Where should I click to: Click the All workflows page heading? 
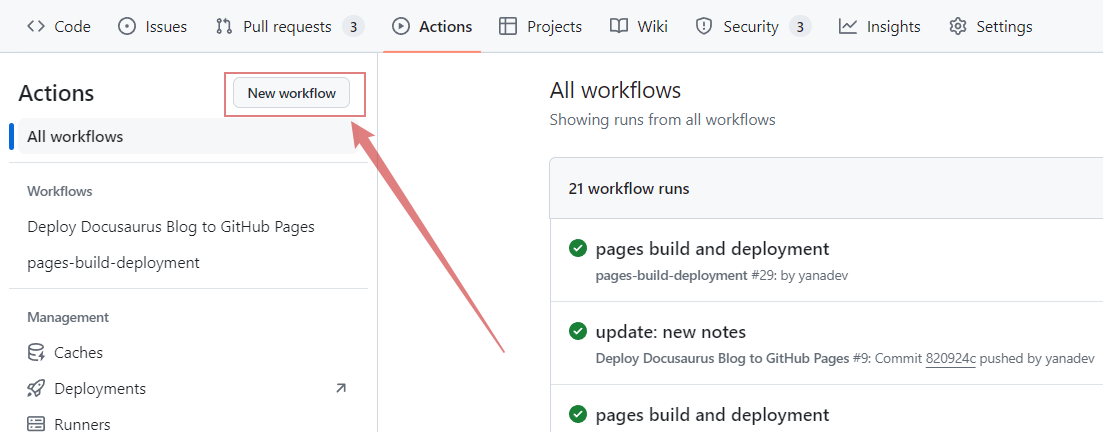pos(616,90)
